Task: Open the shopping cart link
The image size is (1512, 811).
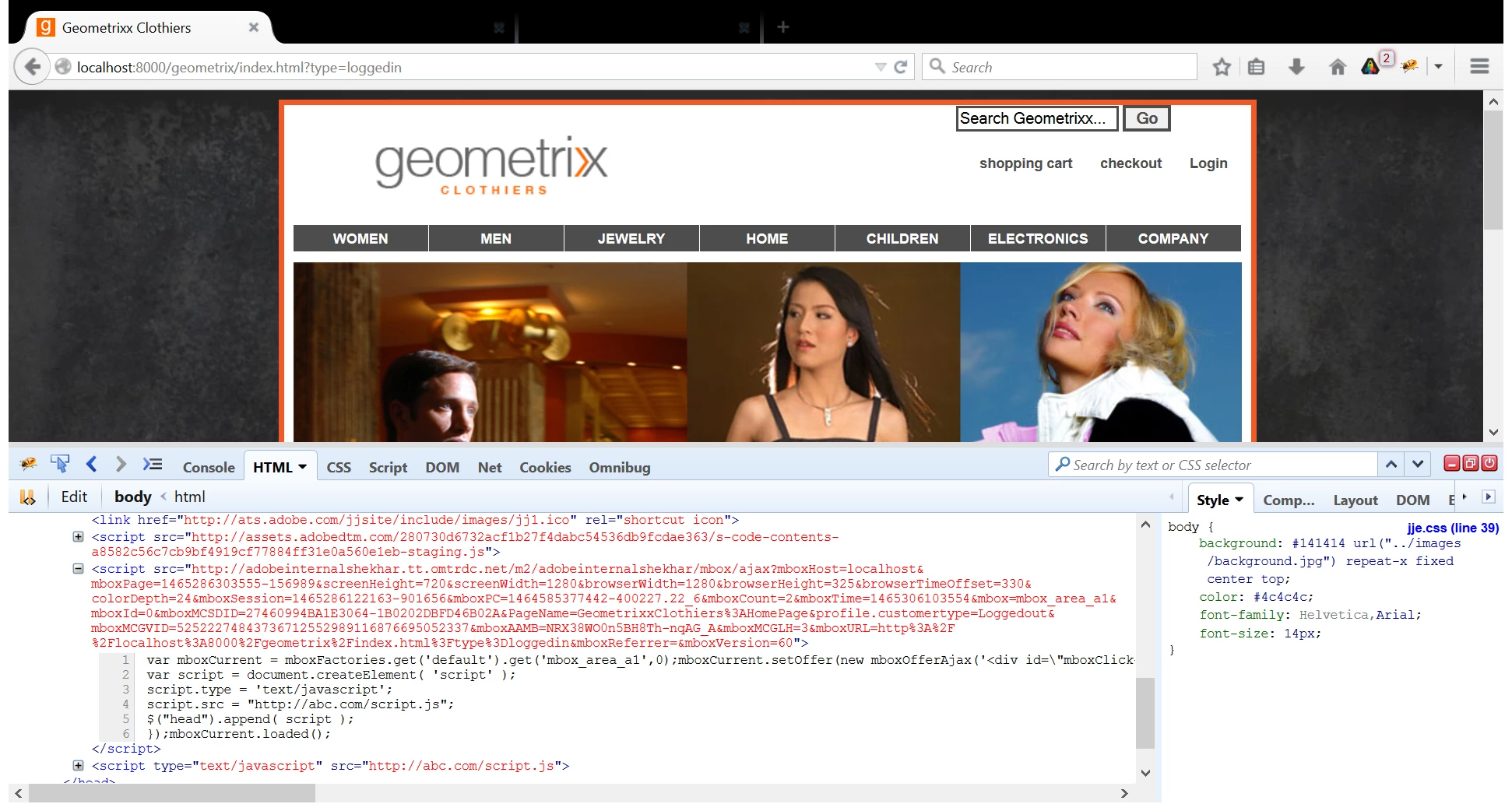Action: click(x=1025, y=163)
